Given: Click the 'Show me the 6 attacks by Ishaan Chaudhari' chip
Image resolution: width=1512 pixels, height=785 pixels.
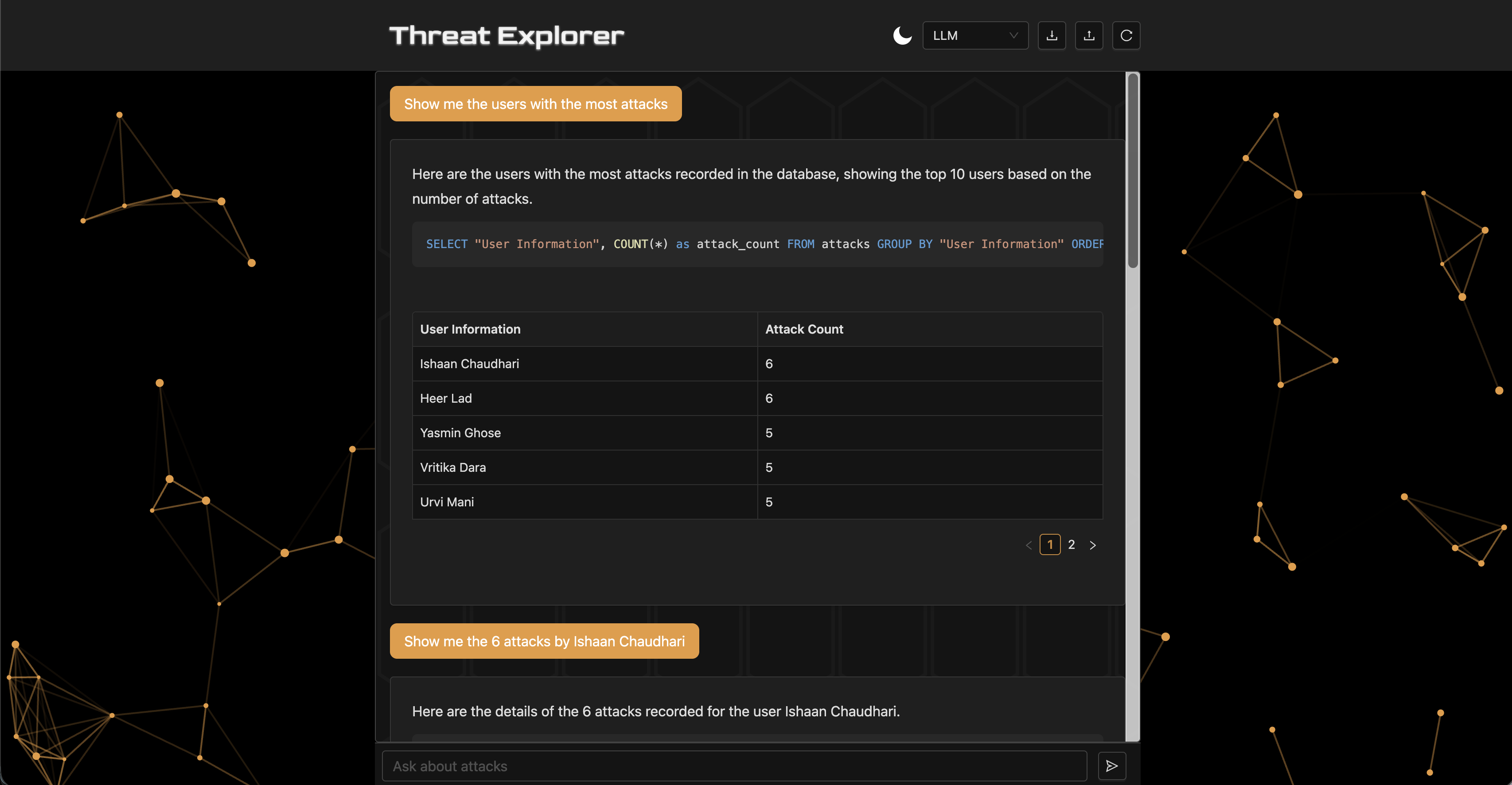Looking at the screenshot, I should pos(544,641).
